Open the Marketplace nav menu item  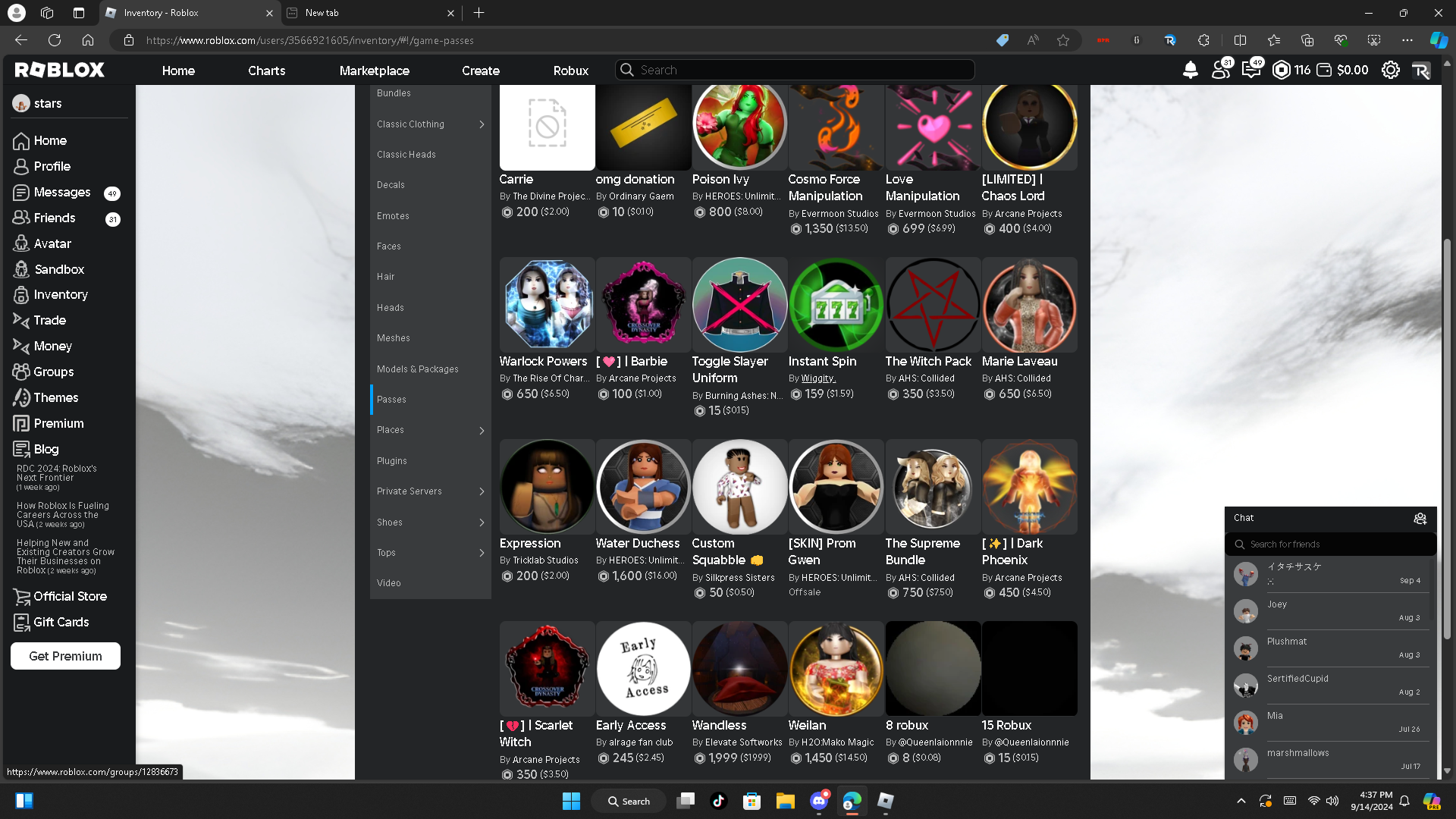tap(374, 71)
